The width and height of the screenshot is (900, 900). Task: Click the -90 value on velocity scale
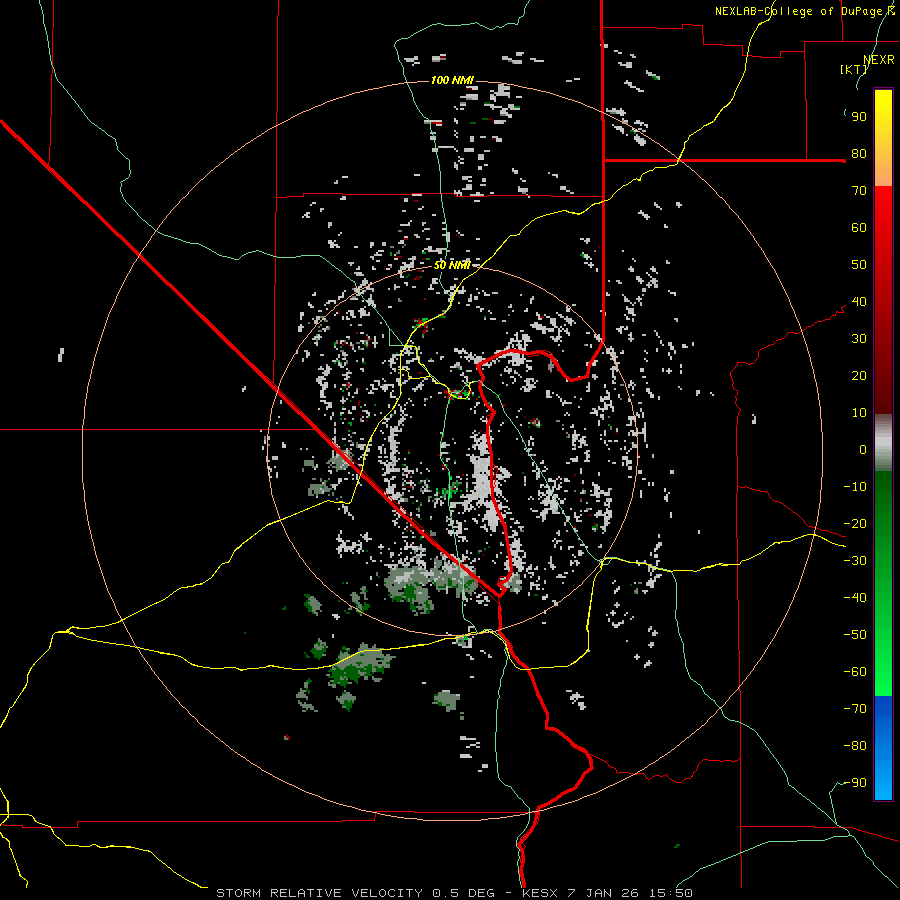point(855,783)
